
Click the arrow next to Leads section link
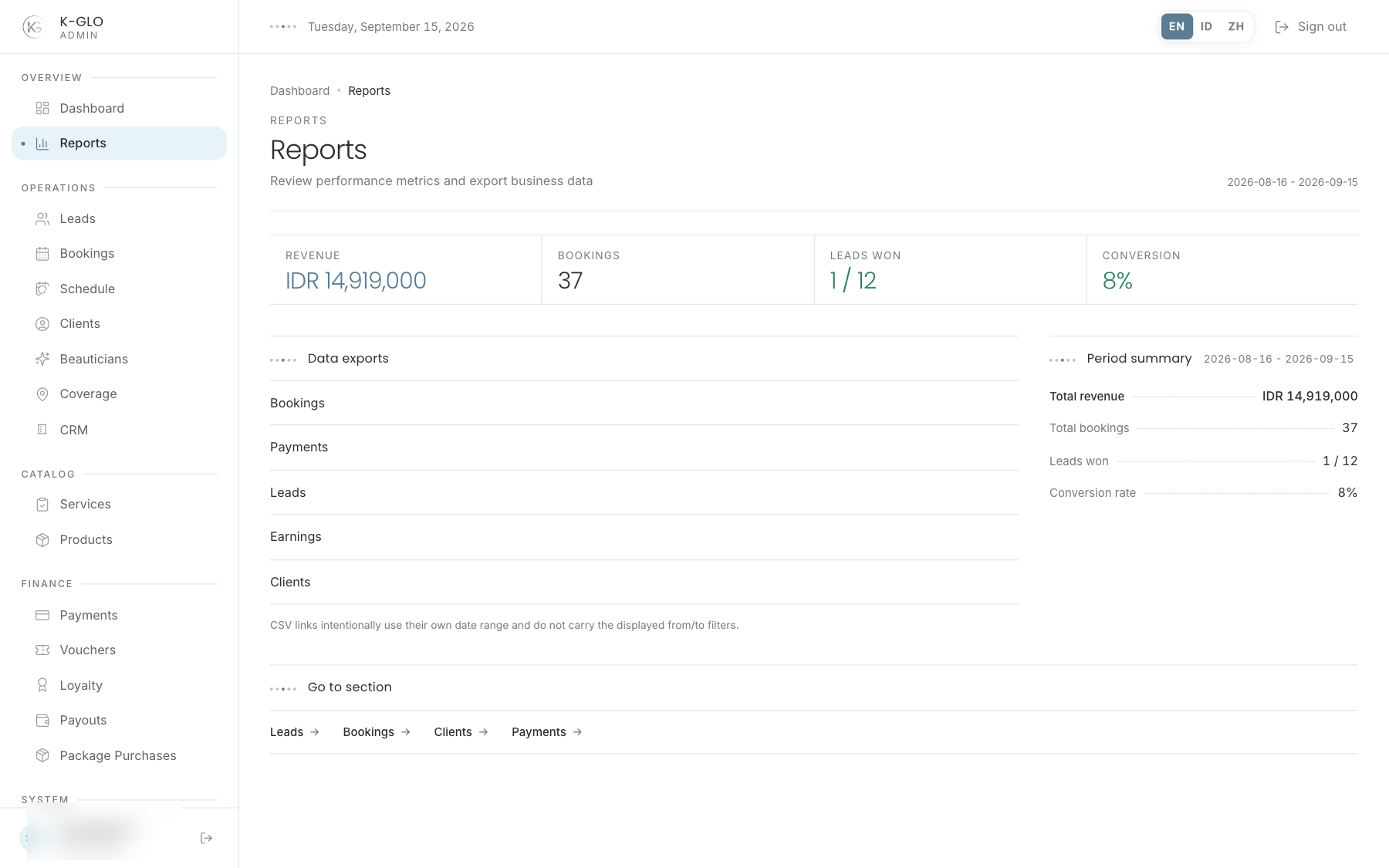(x=315, y=732)
